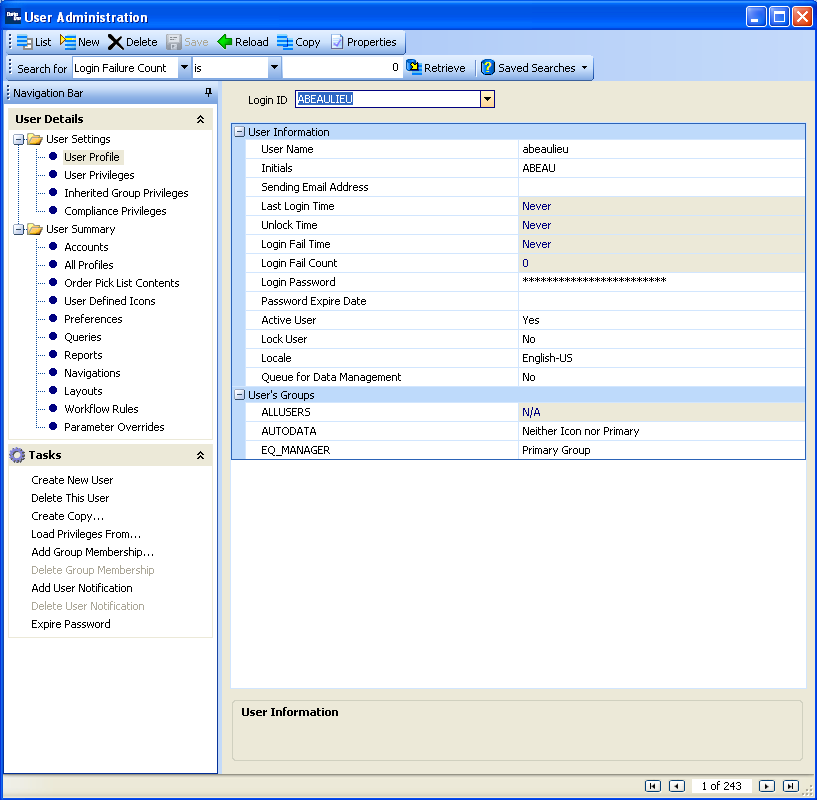Click the Copy toolbar icon
Screen dimensions: 817x800
click(285, 42)
